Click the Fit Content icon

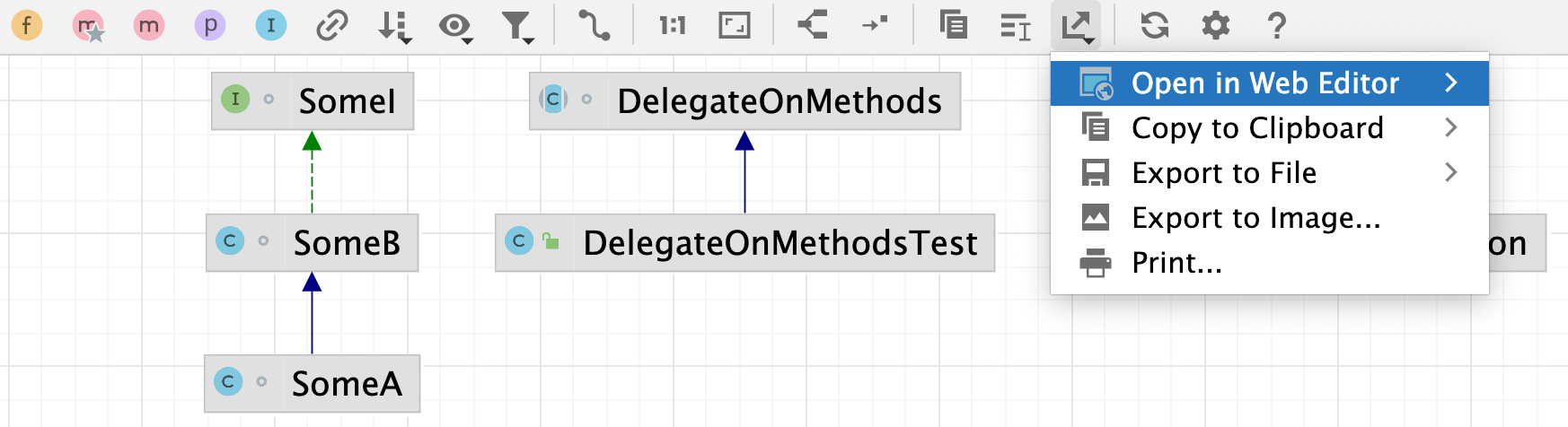coord(734,25)
